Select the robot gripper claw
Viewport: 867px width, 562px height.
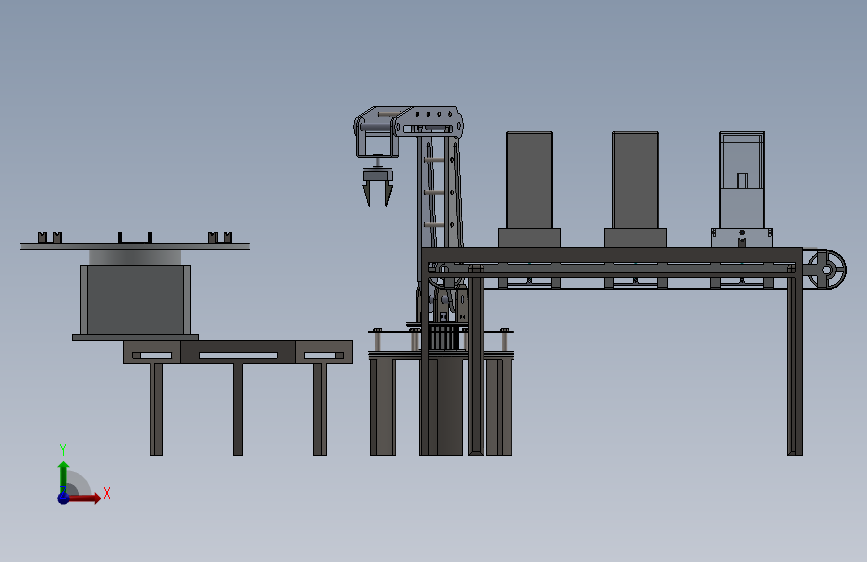(x=378, y=188)
